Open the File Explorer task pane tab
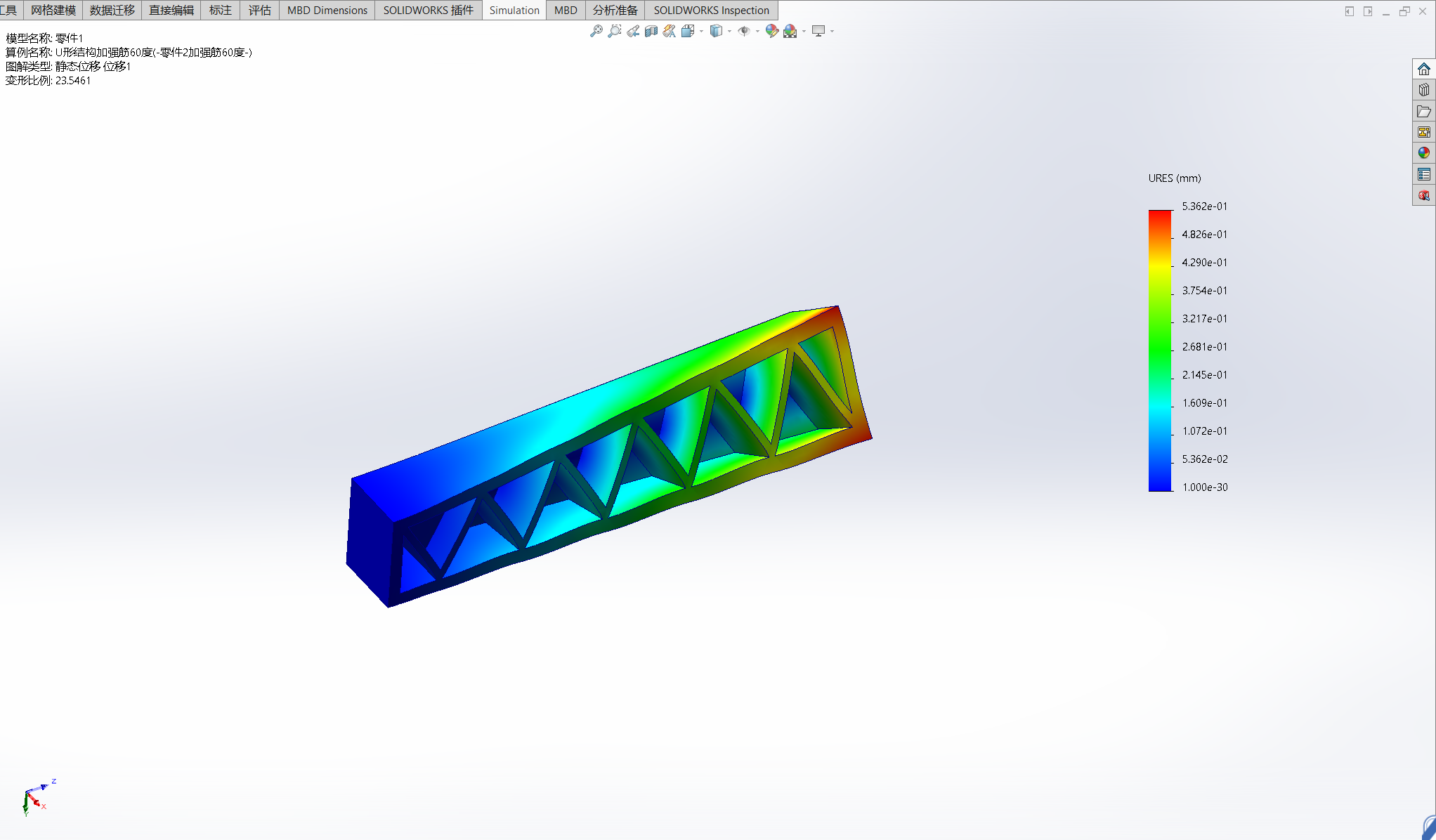The height and width of the screenshot is (840, 1436). point(1423,111)
